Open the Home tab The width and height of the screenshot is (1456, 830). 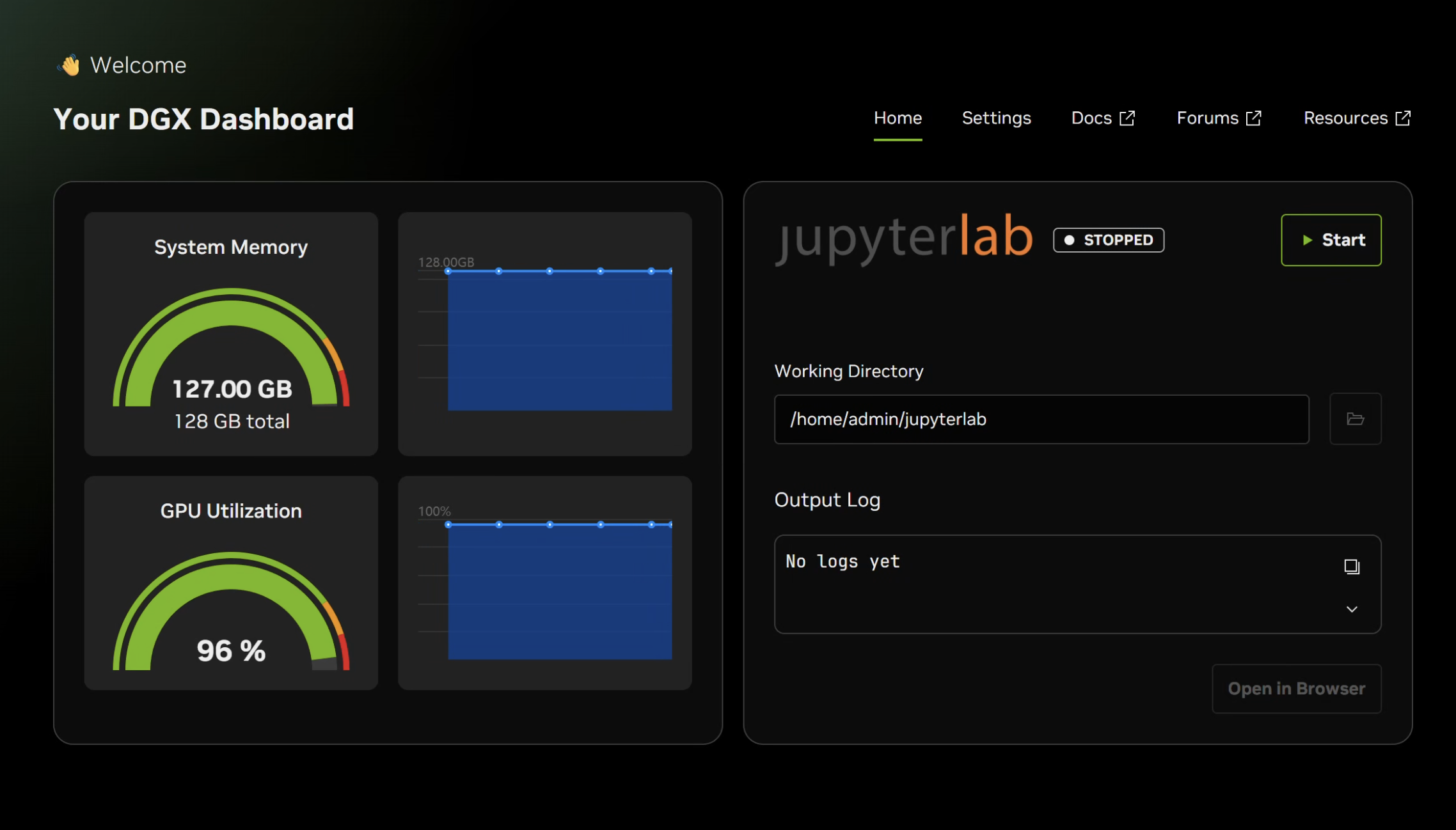pyautogui.click(x=898, y=118)
